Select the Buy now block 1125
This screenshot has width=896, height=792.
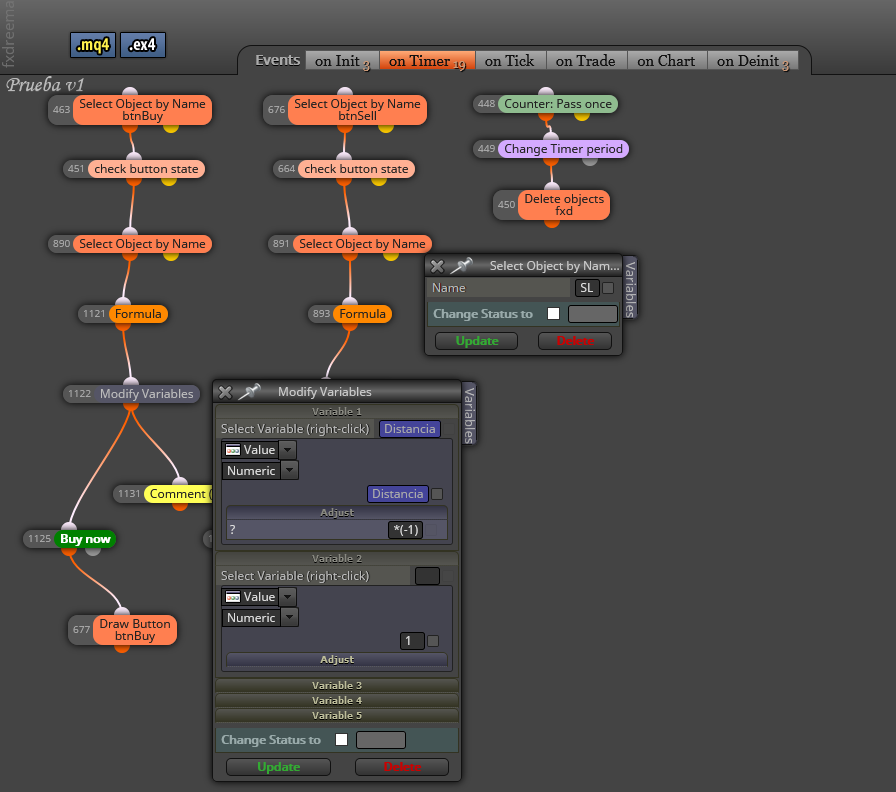click(x=85, y=539)
